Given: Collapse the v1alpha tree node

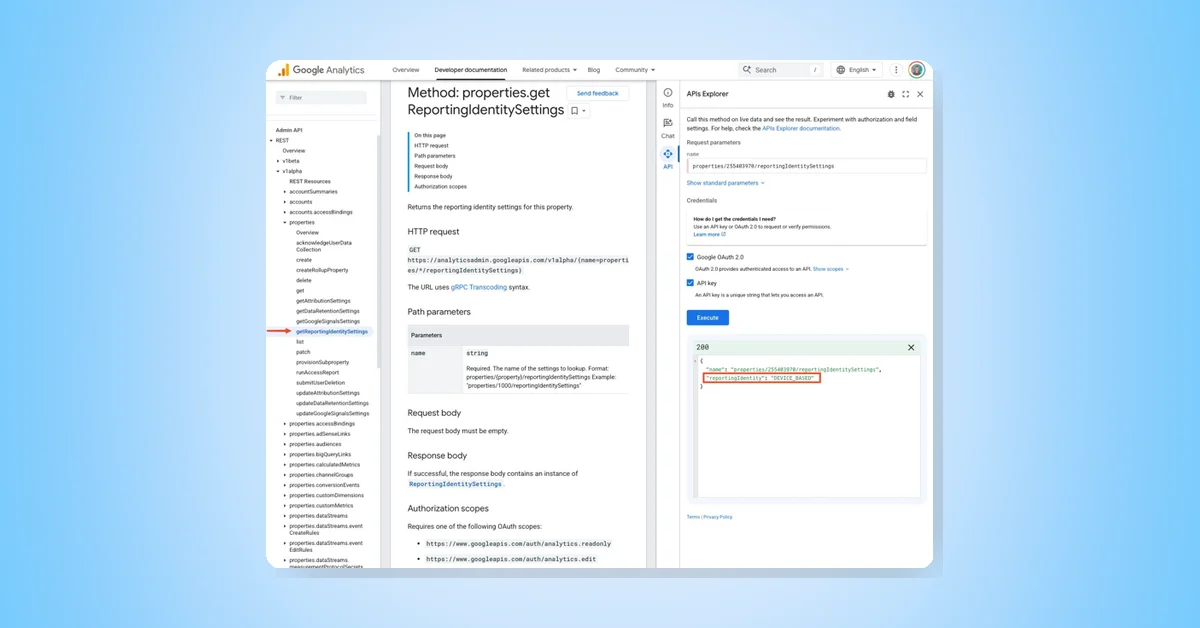Looking at the screenshot, I should pyautogui.click(x=278, y=171).
